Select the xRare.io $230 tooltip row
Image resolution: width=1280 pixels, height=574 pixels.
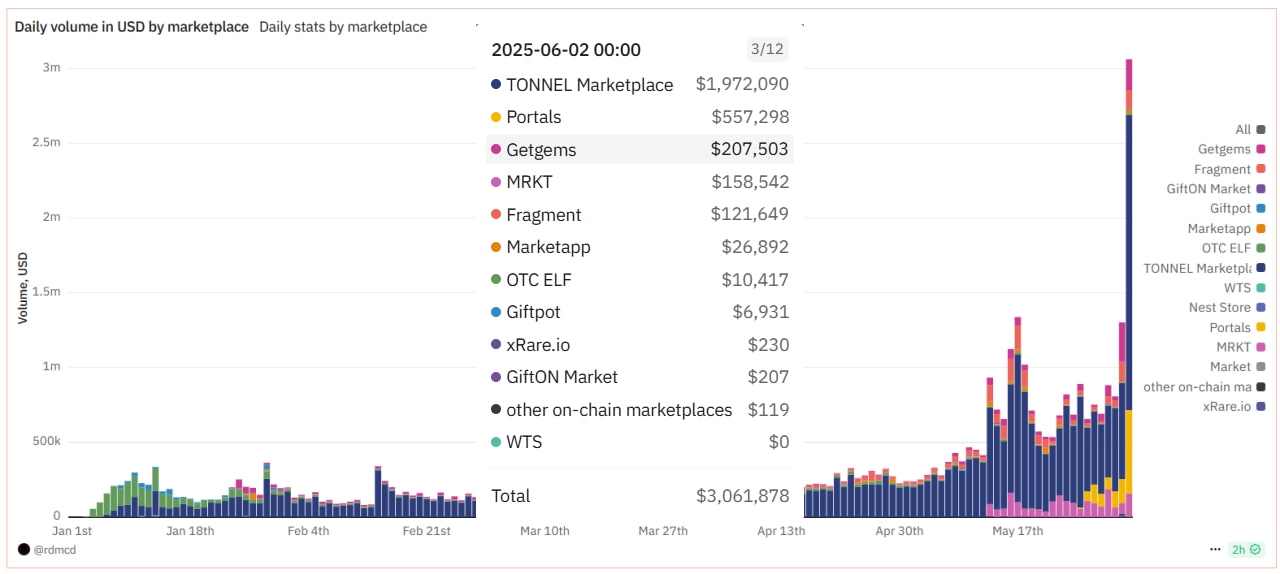point(640,345)
